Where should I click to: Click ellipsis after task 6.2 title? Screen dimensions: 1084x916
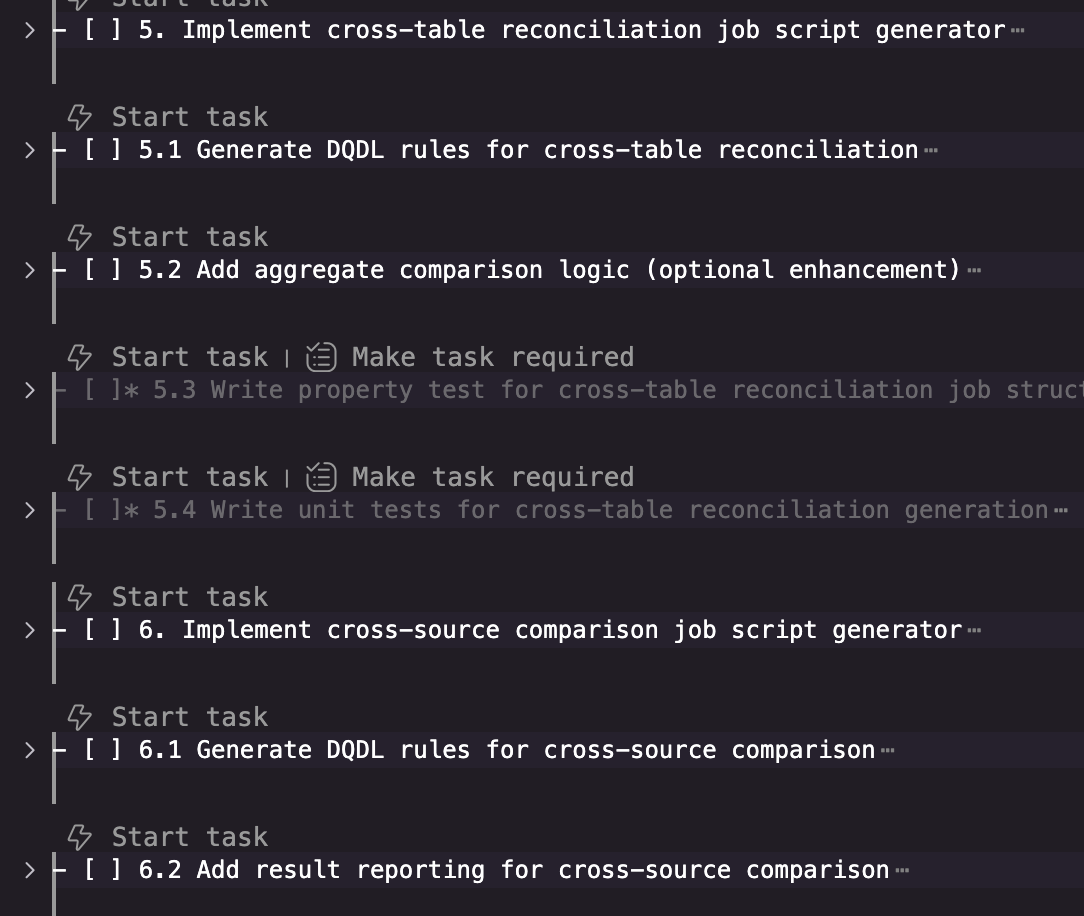tap(903, 871)
